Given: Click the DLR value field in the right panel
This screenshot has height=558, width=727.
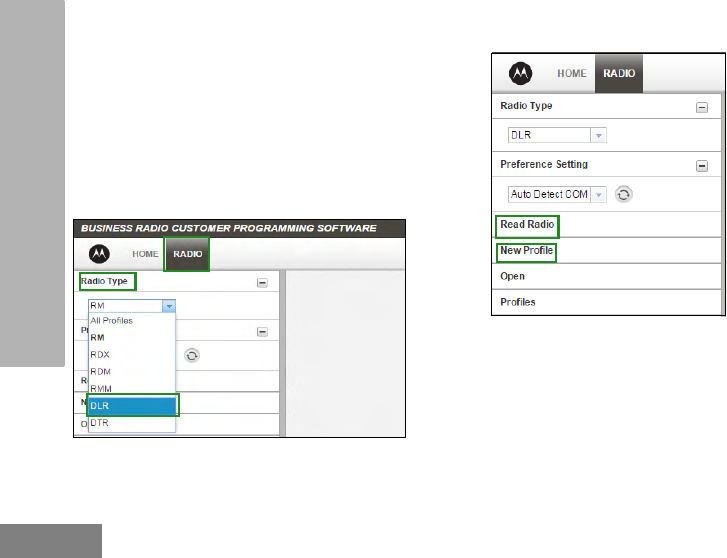Looking at the screenshot, I should 549,135.
